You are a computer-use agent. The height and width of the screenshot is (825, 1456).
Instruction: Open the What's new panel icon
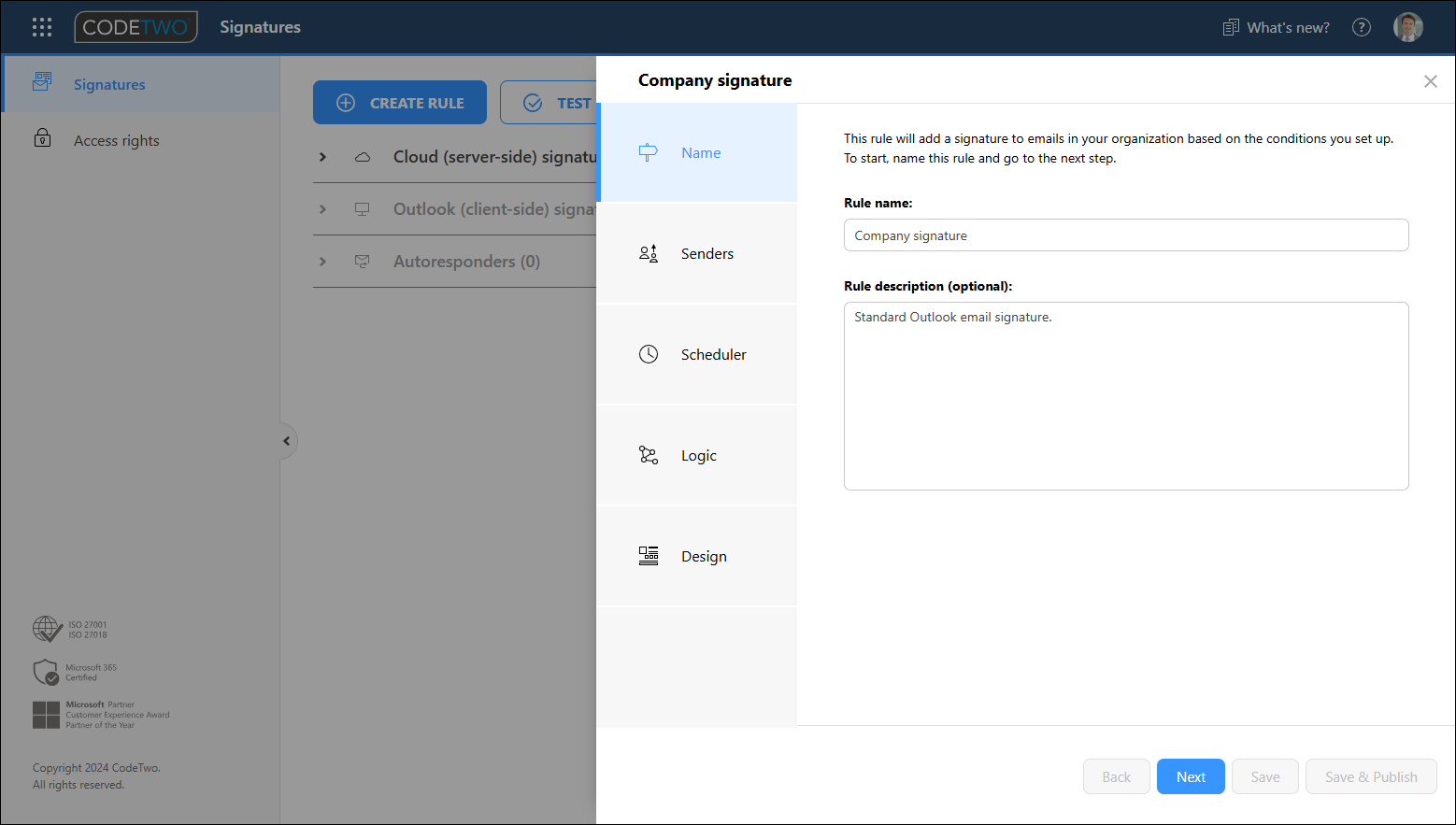[x=1231, y=27]
